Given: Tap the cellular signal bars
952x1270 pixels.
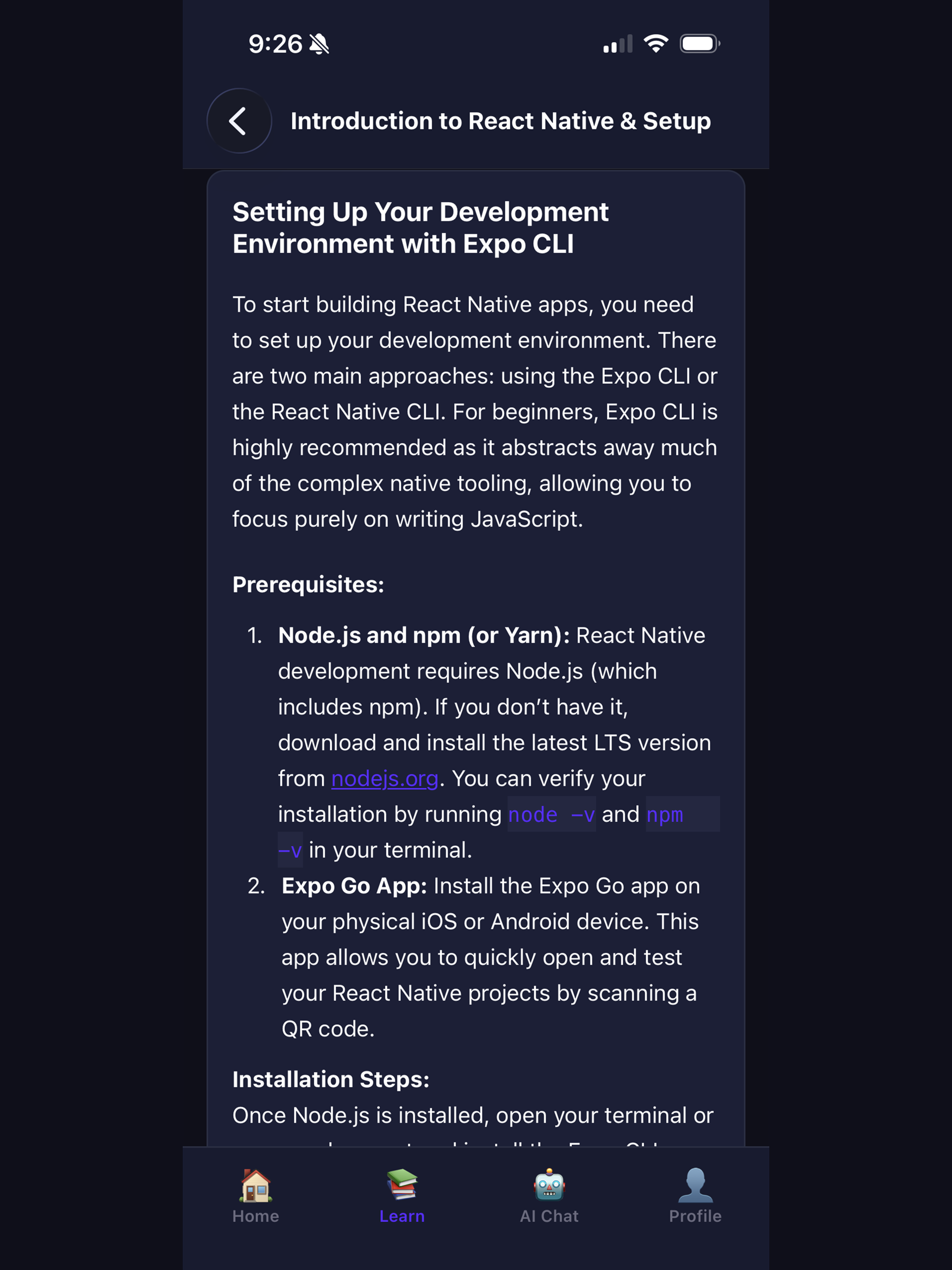Looking at the screenshot, I should coord(618,44).
